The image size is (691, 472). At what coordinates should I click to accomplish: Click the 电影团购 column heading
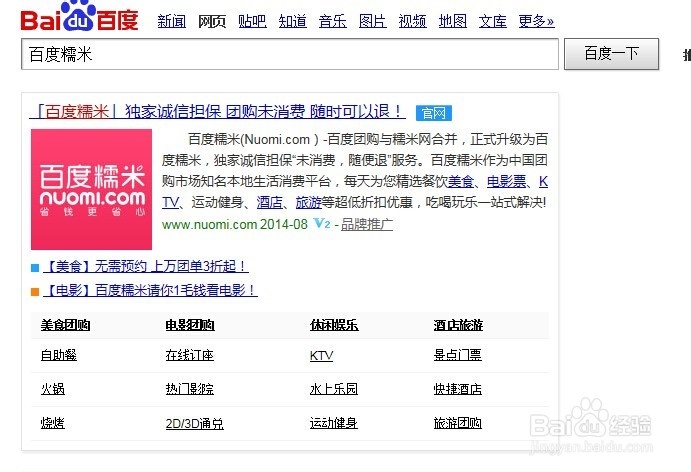tap(190, 325)
